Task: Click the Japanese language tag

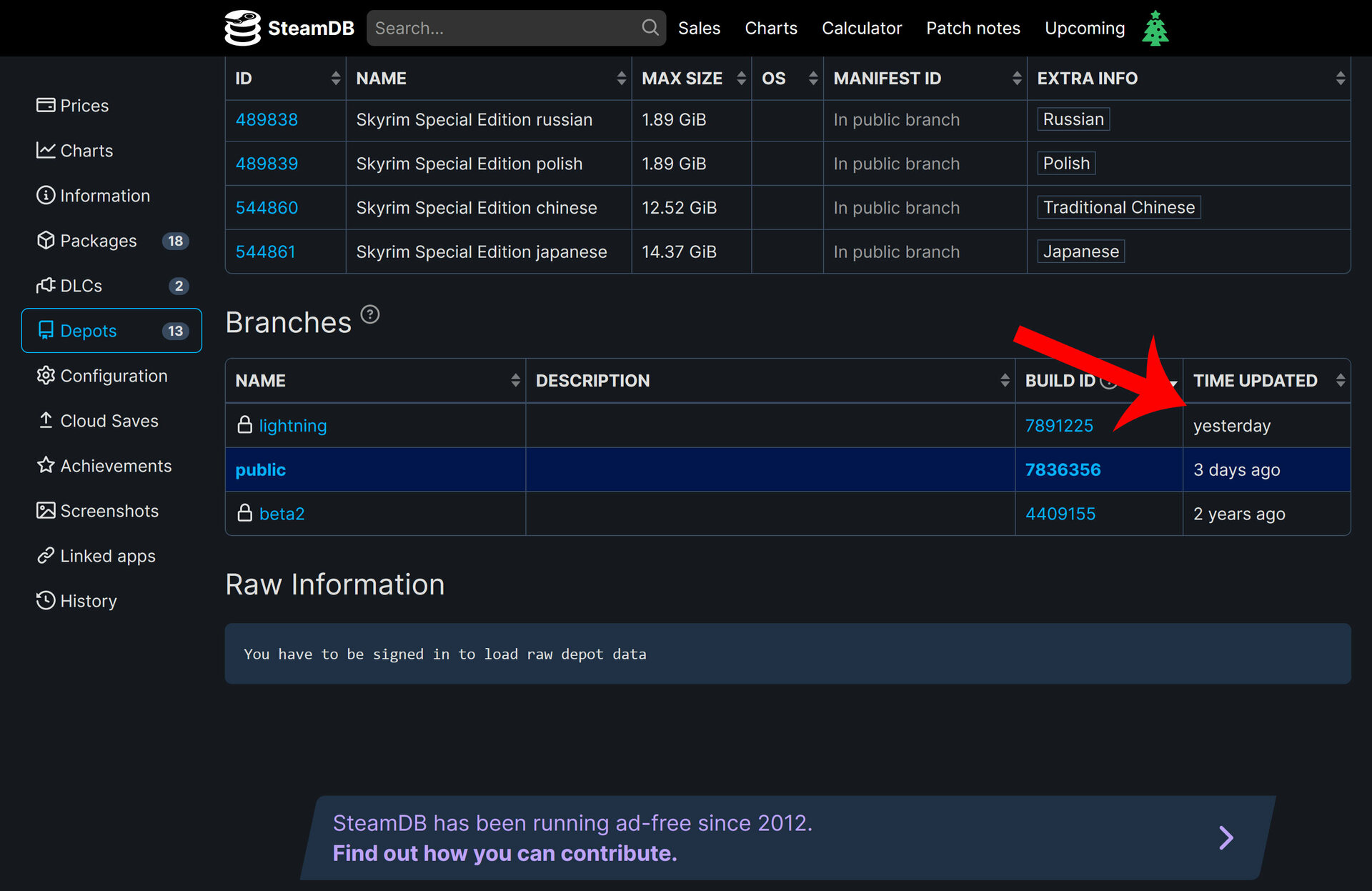Action: [1081, 252]
